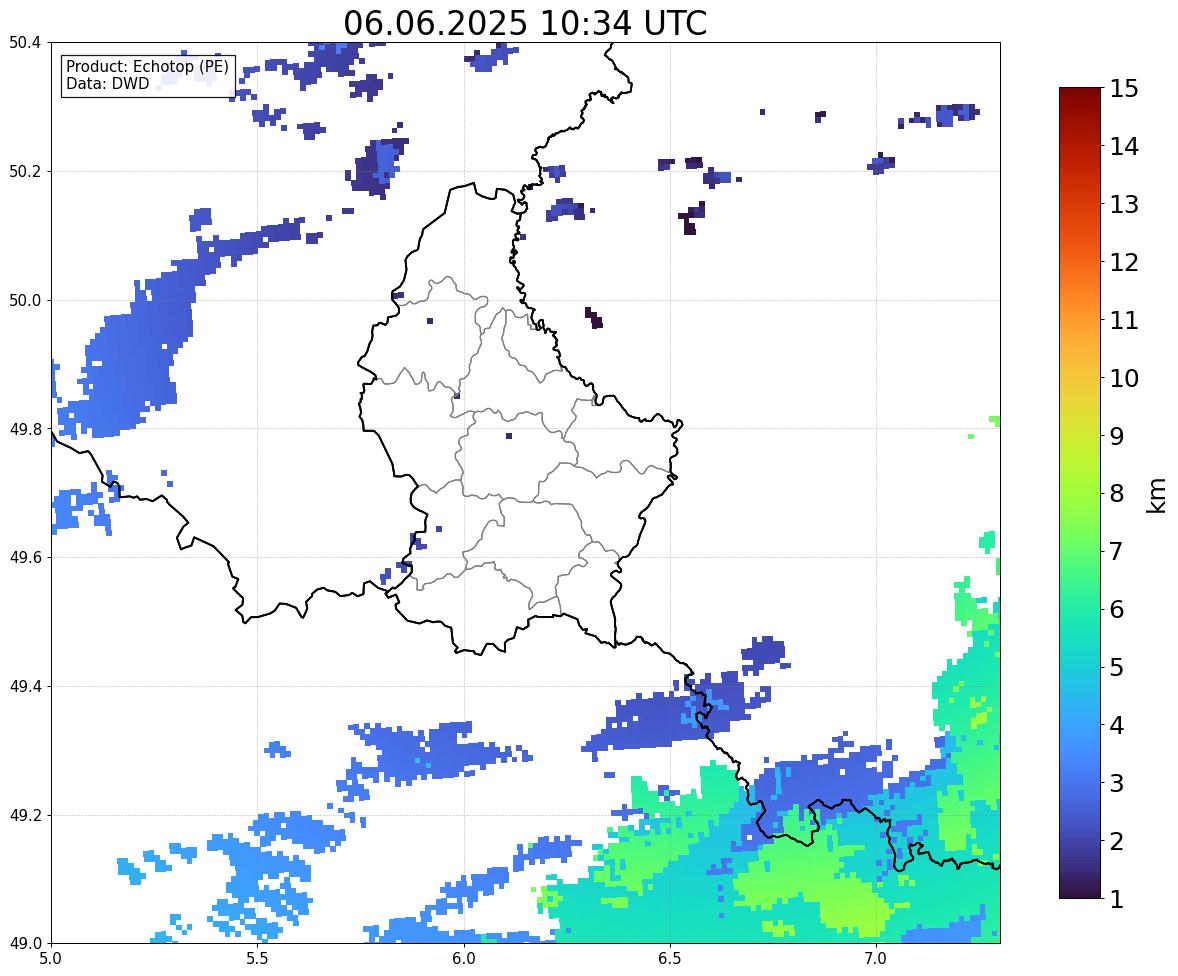Click the colorbar tick value 10
Image resolution: width=1178 pixels, height=976 pixels.
point(1124,378)
